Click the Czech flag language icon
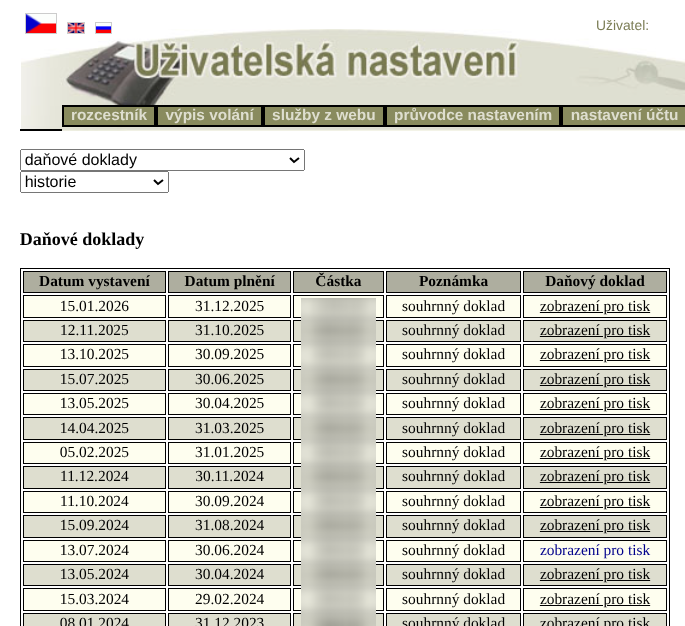 [x=41, y=23]
